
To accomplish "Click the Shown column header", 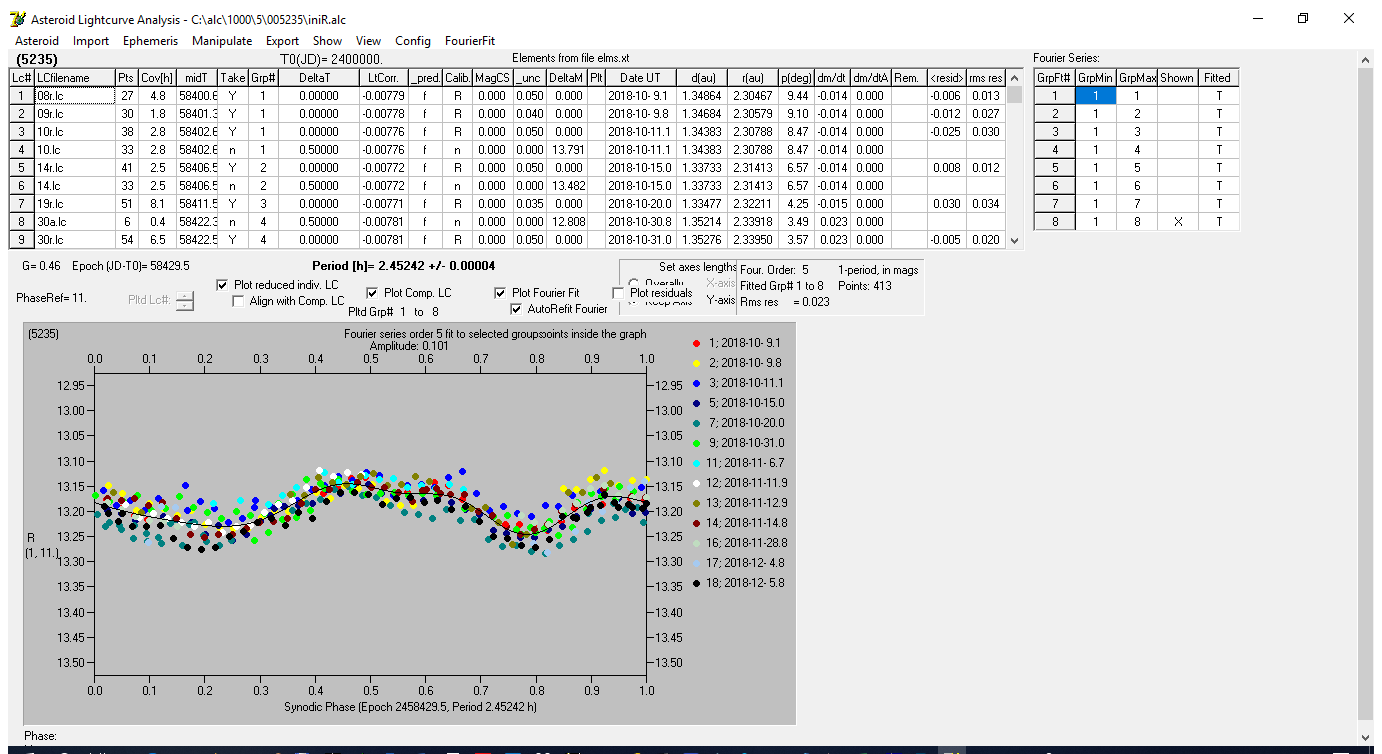I will coord(1177,77).
